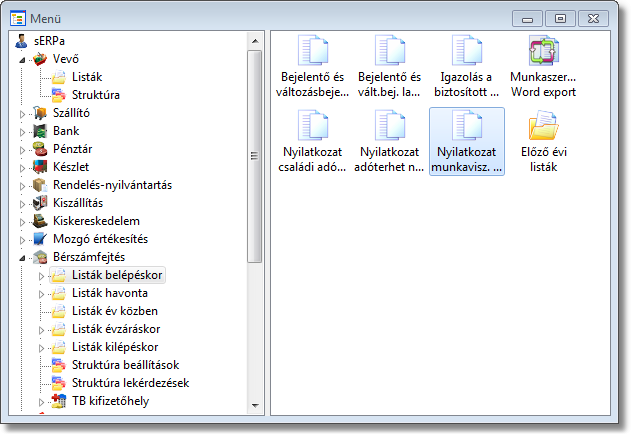Open Nyilatkozat adóterhet n... document

click(390, 125)
